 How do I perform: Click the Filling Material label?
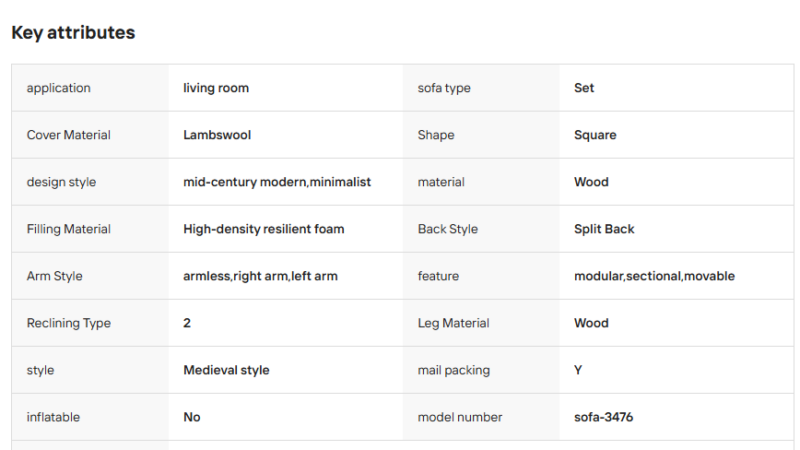click(68, 229)
